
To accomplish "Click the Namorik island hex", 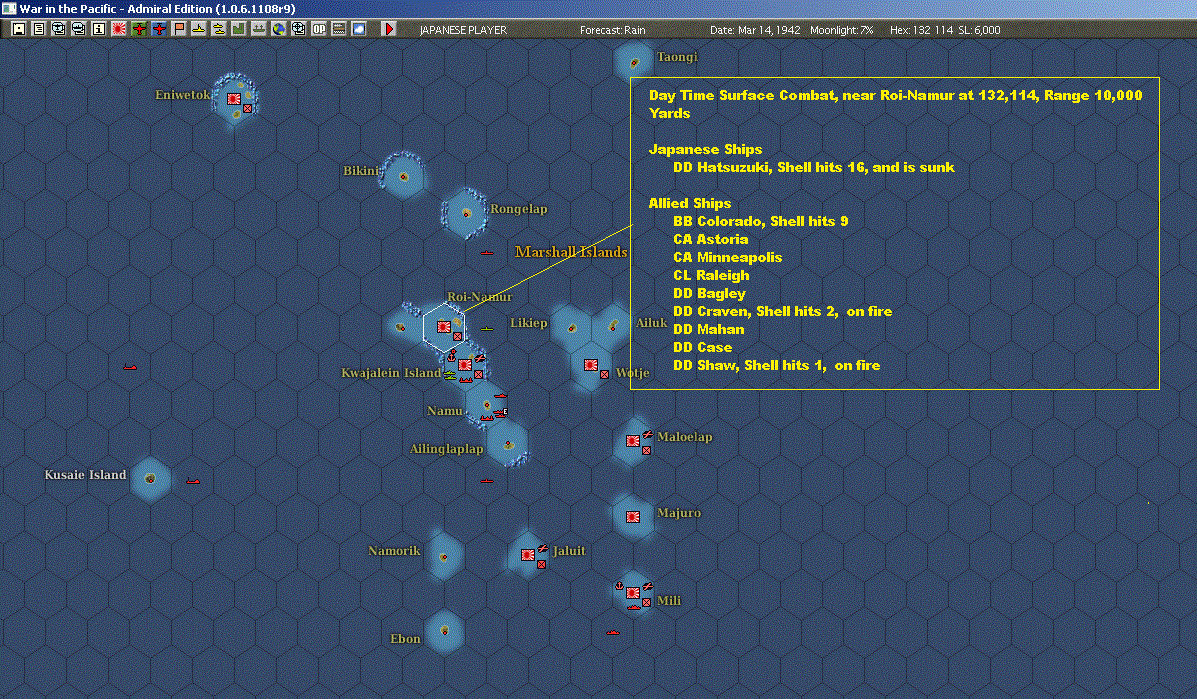I will pyautogui.click(x=444, y=556).
